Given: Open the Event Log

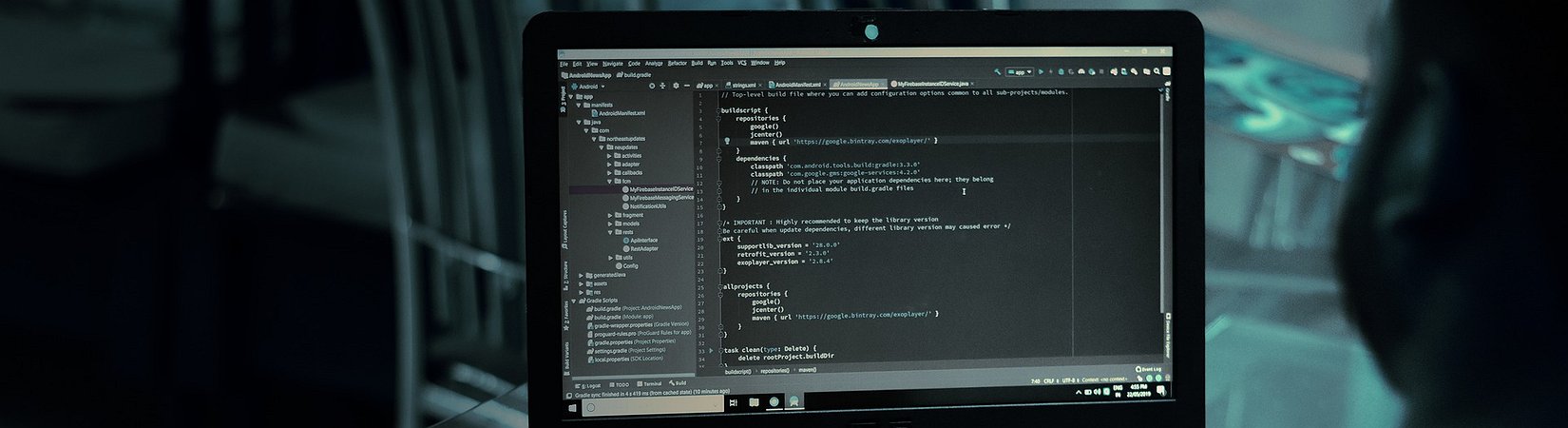Looking at the screenshot, I should coord(1149,369).
